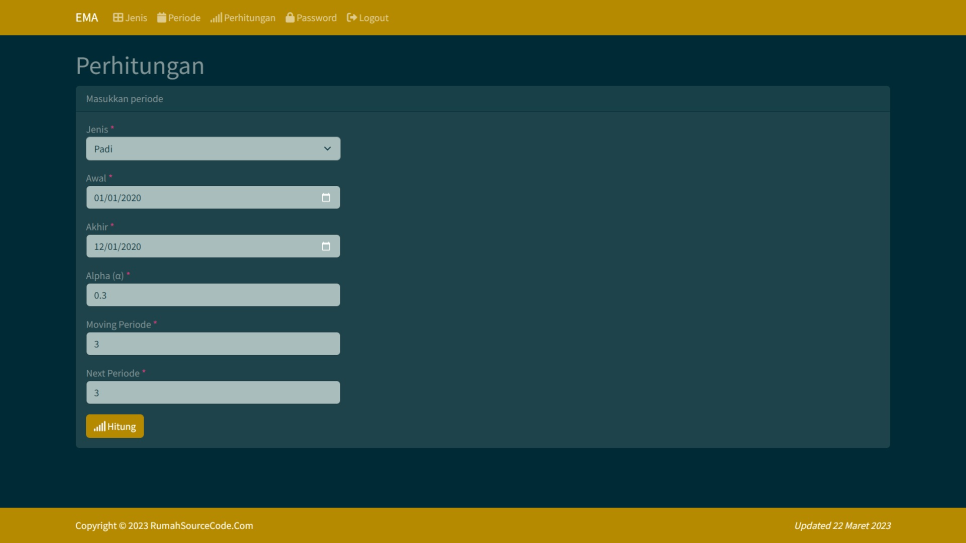Click the chevron arrow in Jenis select
Screen dimensions: 966x543
point(327,149)
